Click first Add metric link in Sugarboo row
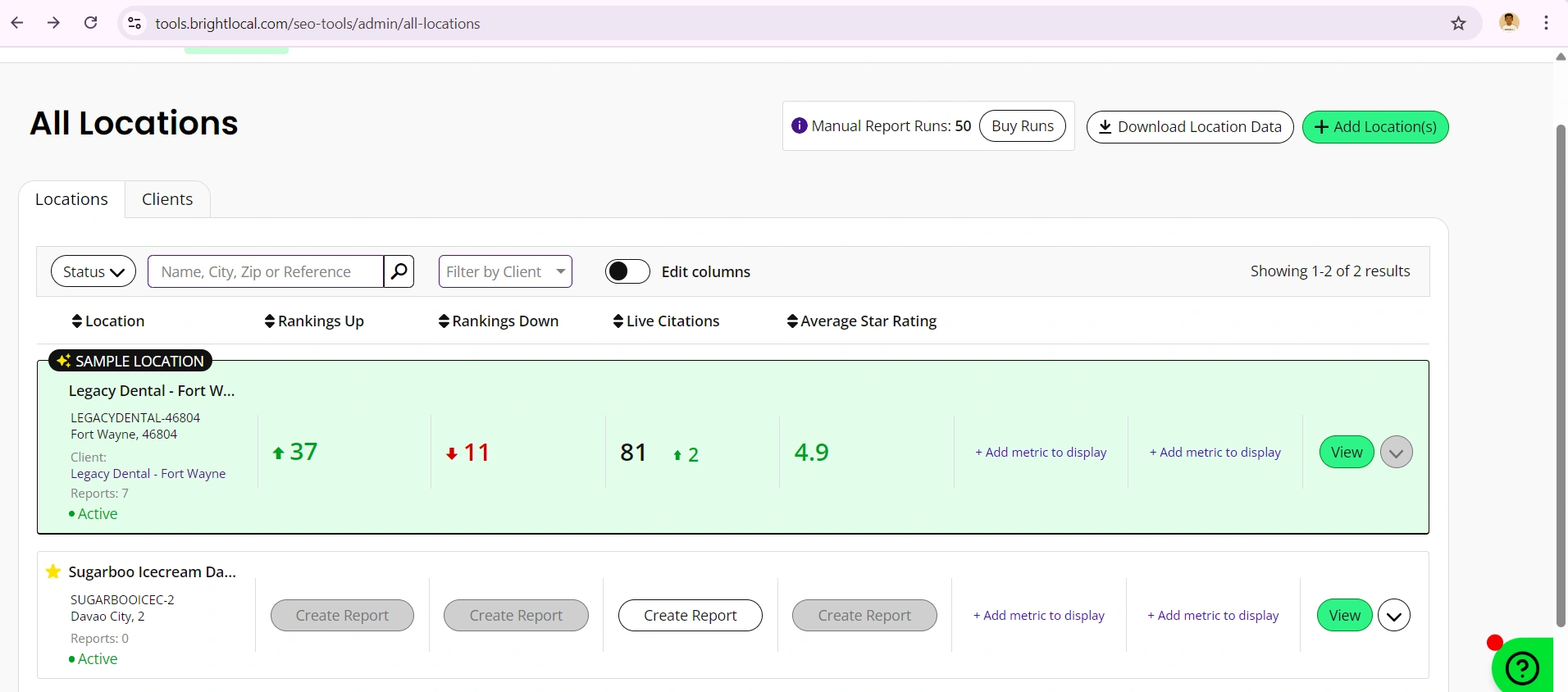This screenshot has width=1568, height=692. click(x=1038, y=616)
